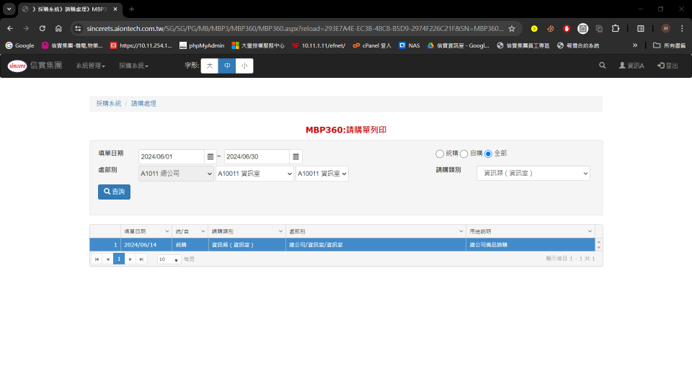The image size is (692, 371).
Task: Click the red extension icon in toolbar
Action: (567, 29)
